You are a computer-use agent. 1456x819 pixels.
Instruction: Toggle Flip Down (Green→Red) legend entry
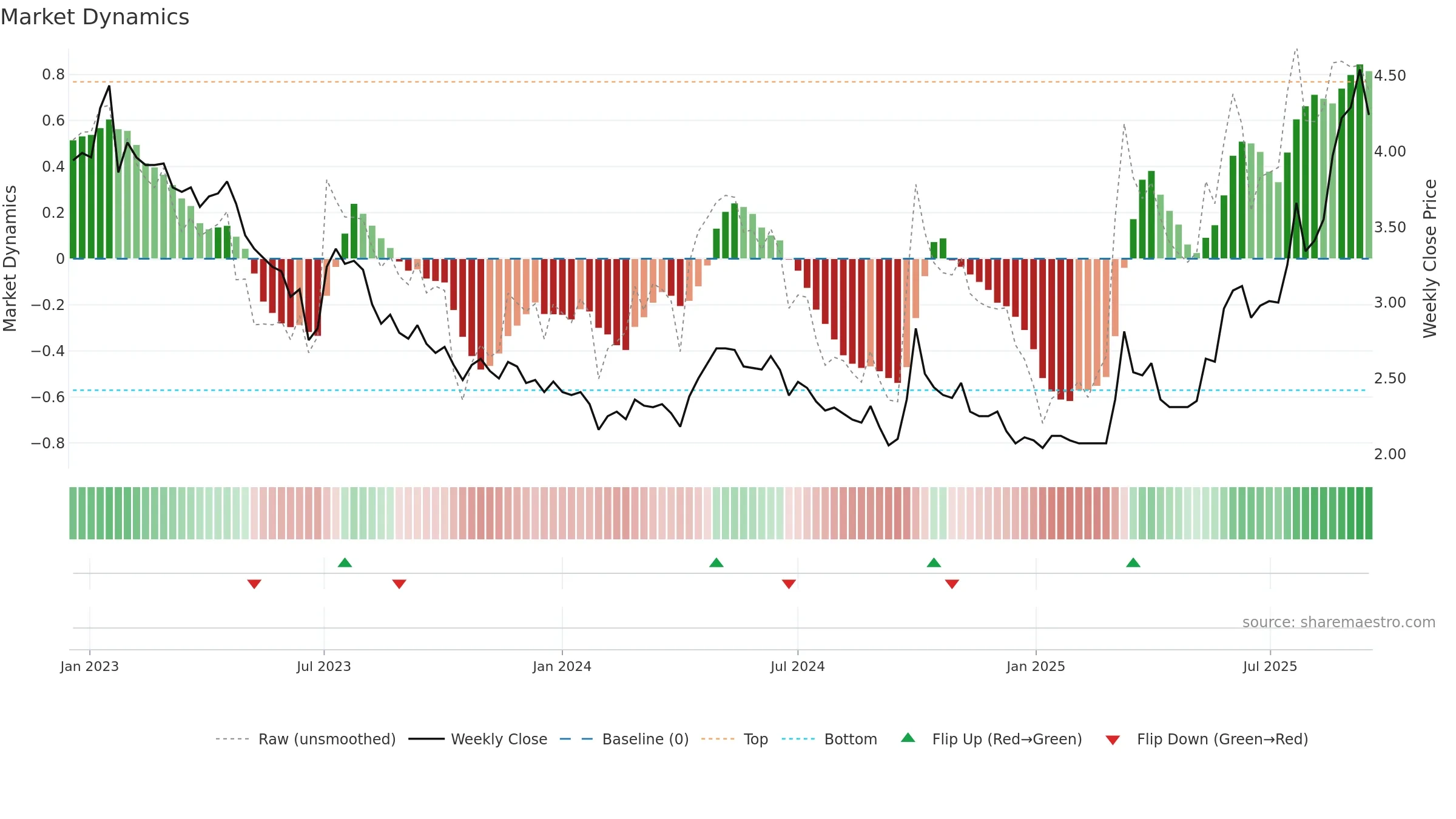click(1206, 739)
